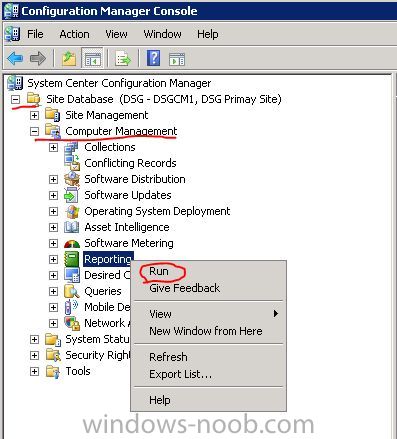Toggle Show/Hide Action Pane toolbar icon
The height and width of the screenshot is (439, 397).
177,59
